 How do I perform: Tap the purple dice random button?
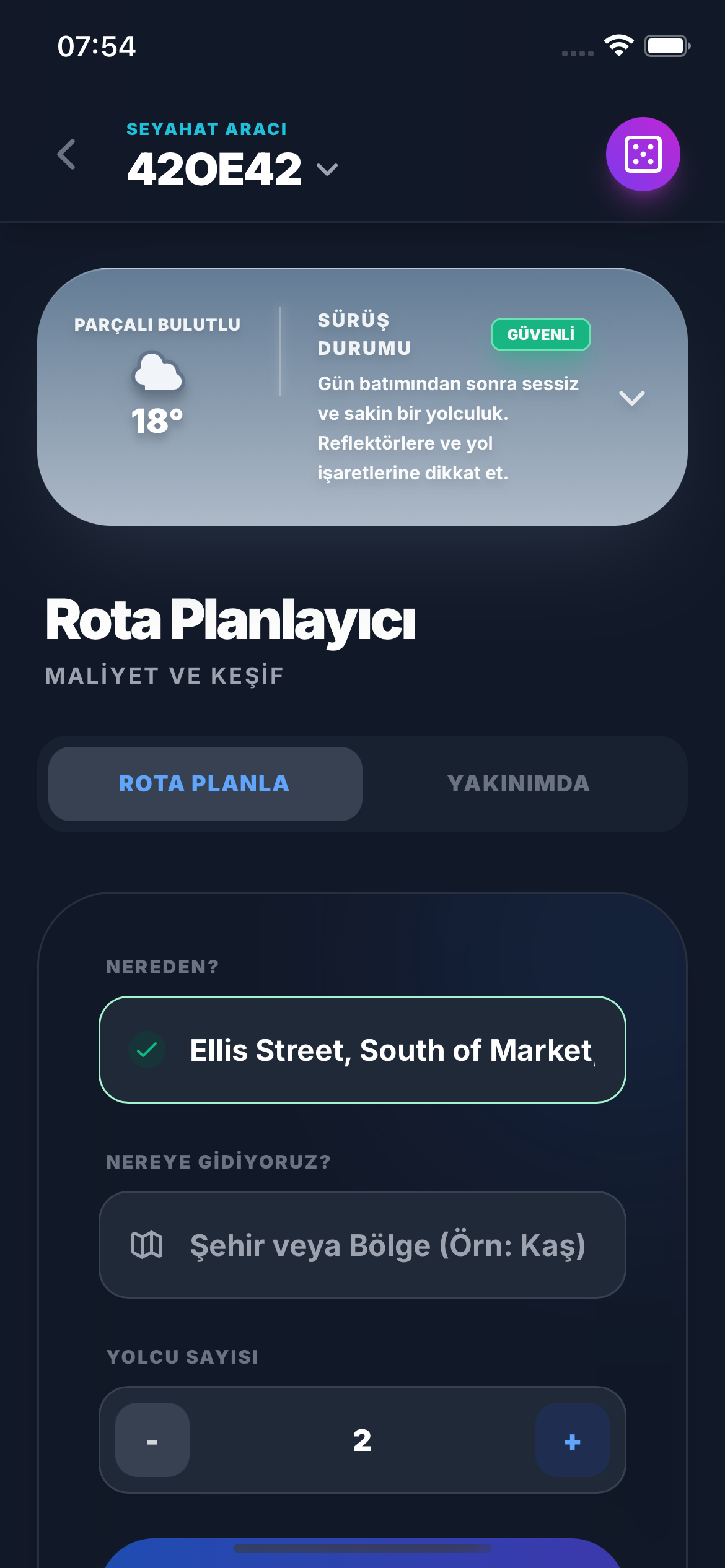(643, 154)
